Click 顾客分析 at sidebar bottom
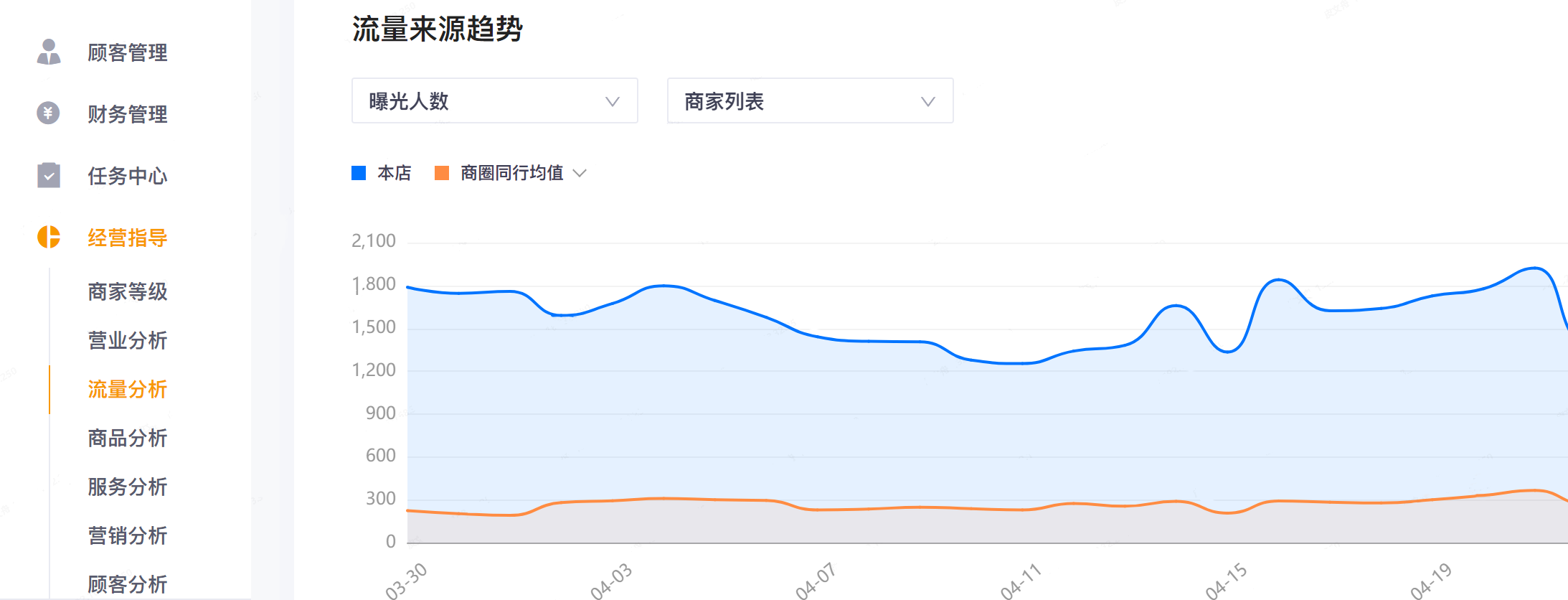This screenshot has width=1568, height=600. point(128,583)
